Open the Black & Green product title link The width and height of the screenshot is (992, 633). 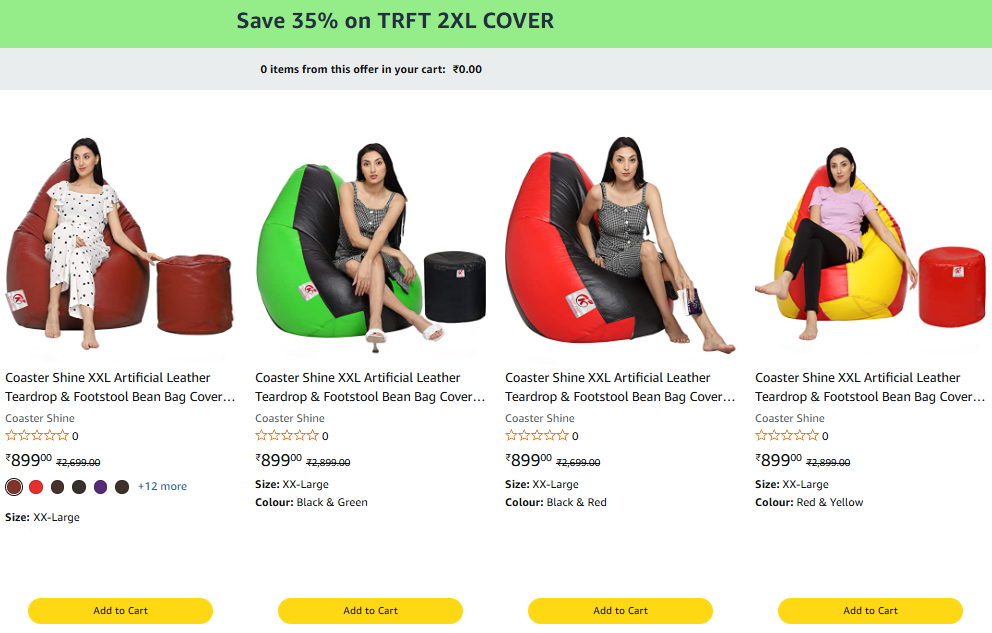click(x=370, y=387)
